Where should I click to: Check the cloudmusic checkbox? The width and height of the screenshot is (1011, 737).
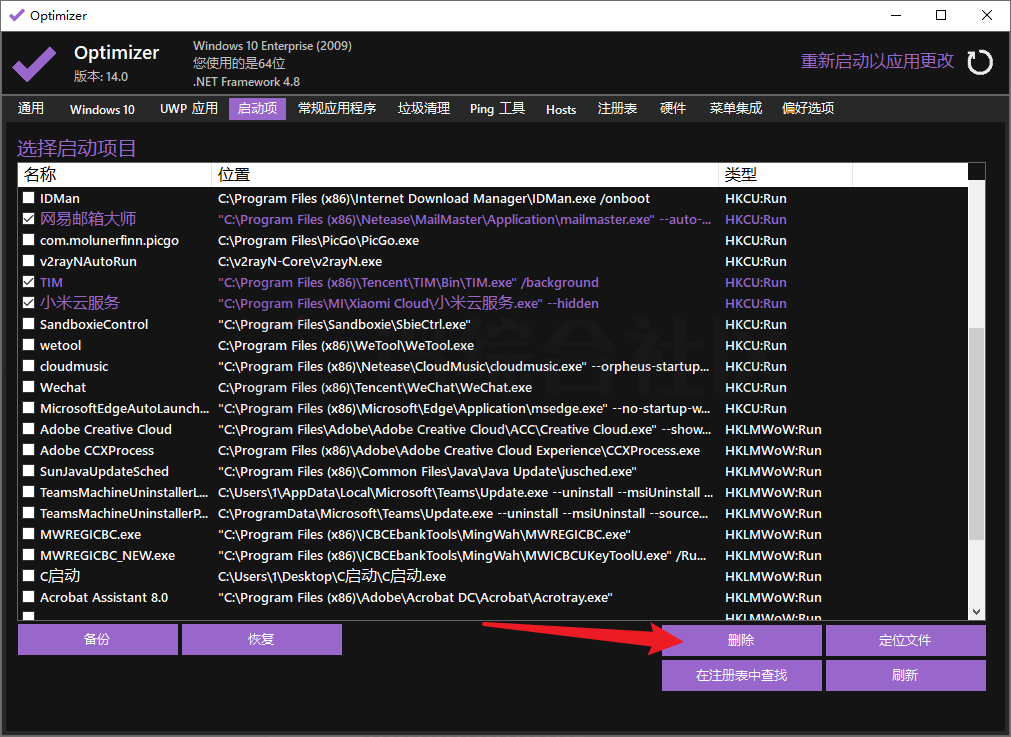pyautogui.click(x=28, y=366)
